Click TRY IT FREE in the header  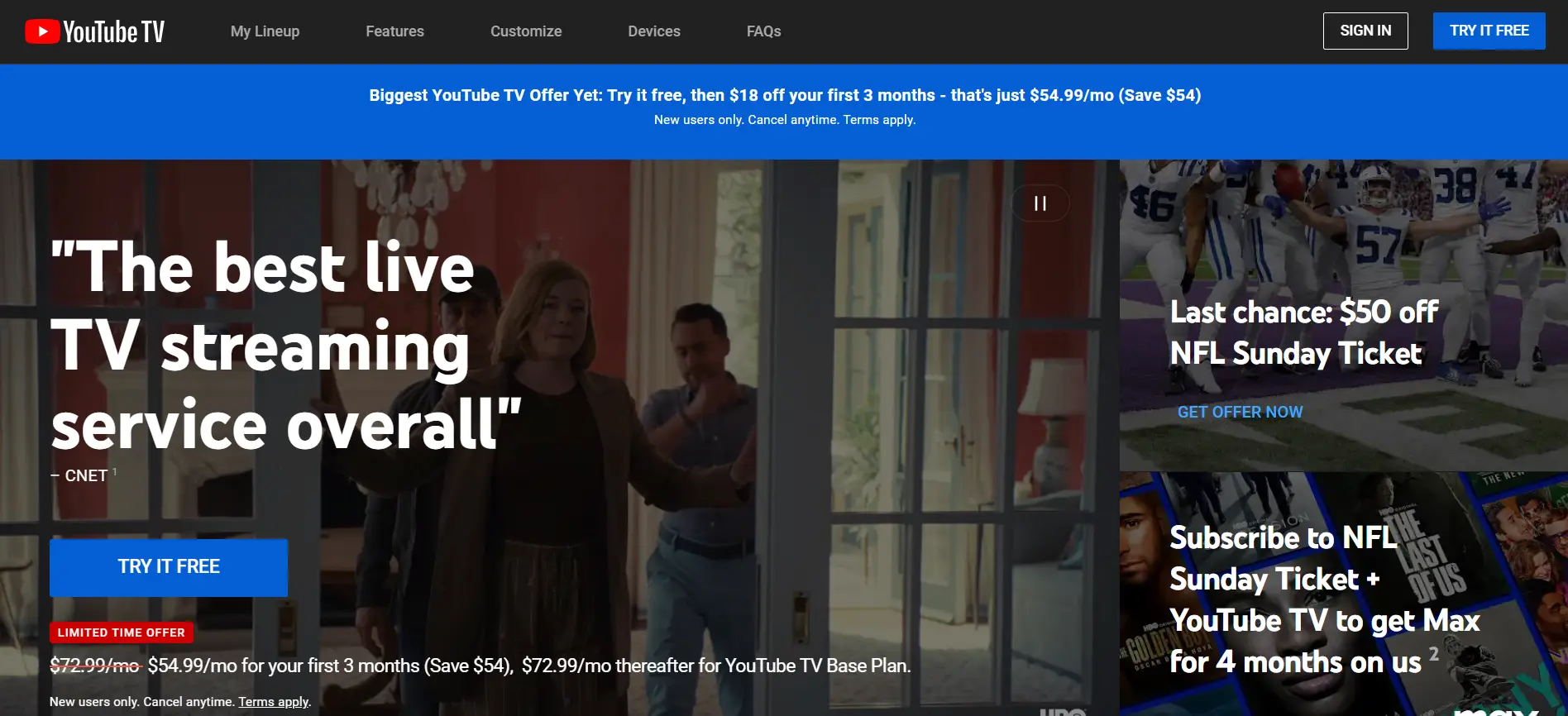pyautogui.click(x=1489, y=31)
